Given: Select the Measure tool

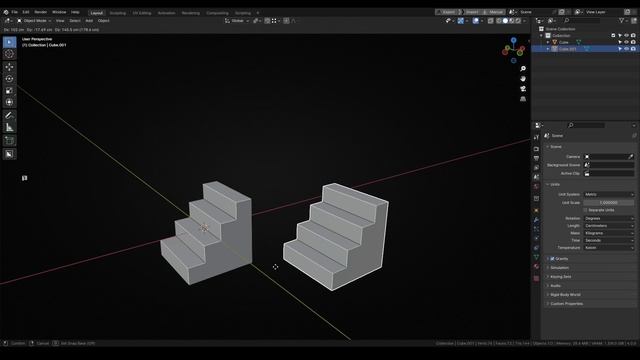Looking at the screenshot, I should point(9,127).
